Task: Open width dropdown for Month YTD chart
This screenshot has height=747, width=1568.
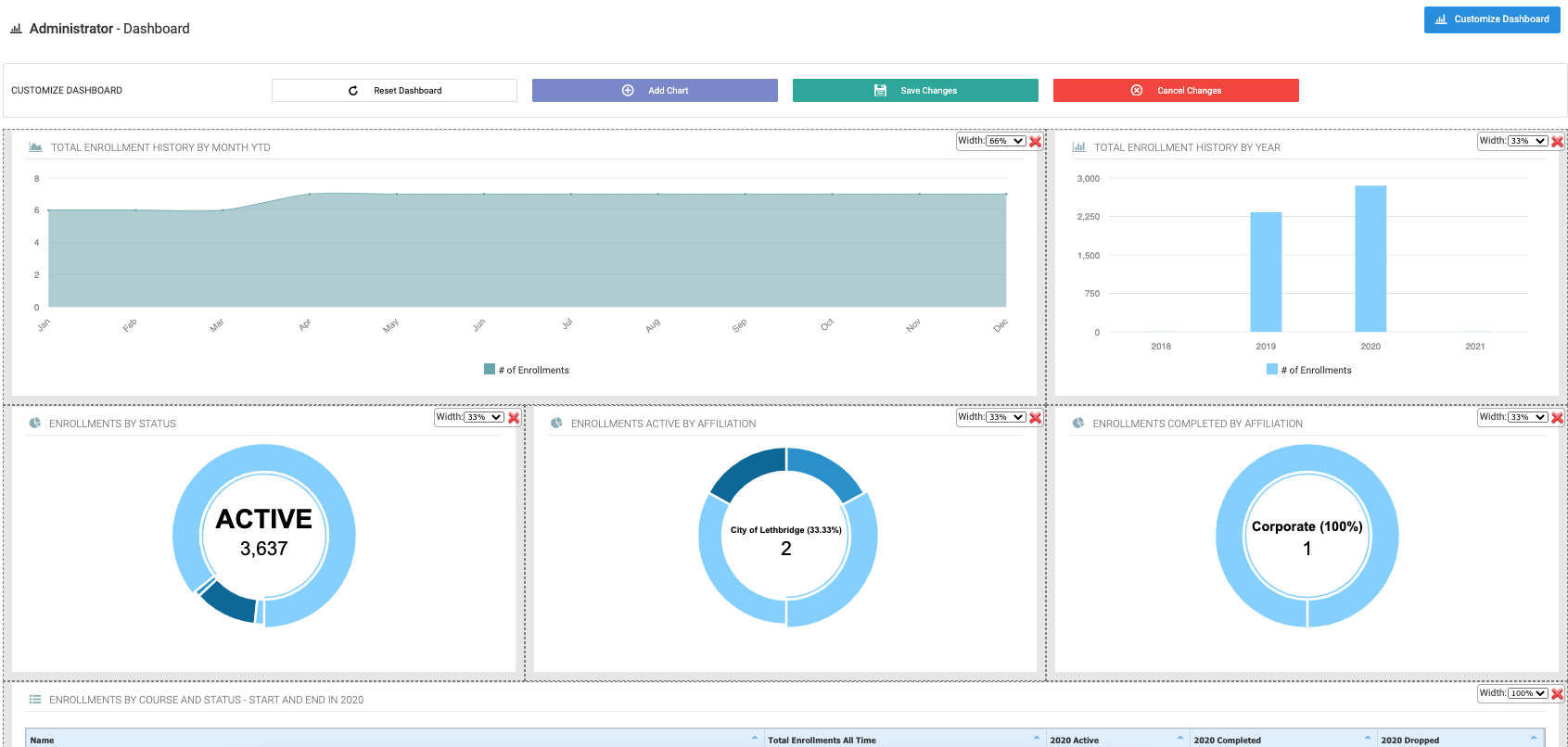Action: [1005, 142]
